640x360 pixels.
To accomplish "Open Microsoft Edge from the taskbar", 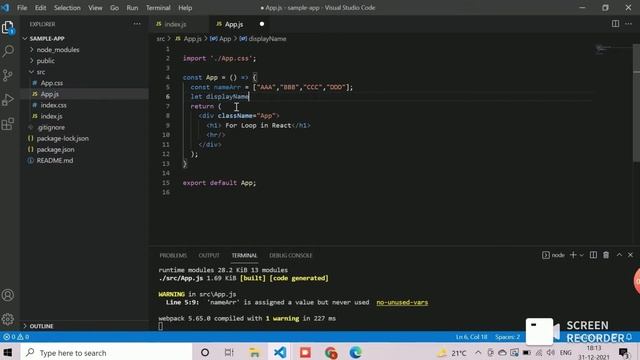I will tap(356, 352).
